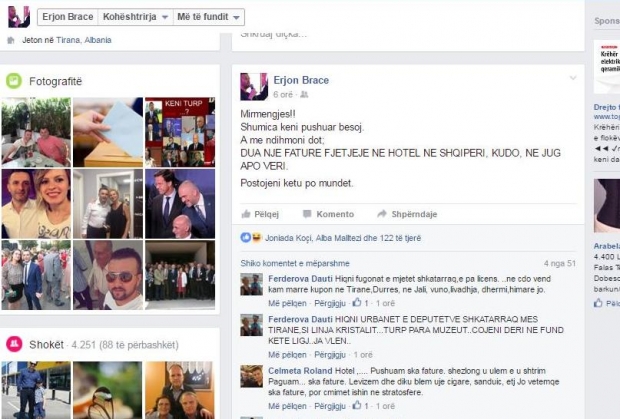Viewport: 620px width, 419px height.
Task: Click avatar on the Hiqni fugonat comment
Action: tap(251, 284)
